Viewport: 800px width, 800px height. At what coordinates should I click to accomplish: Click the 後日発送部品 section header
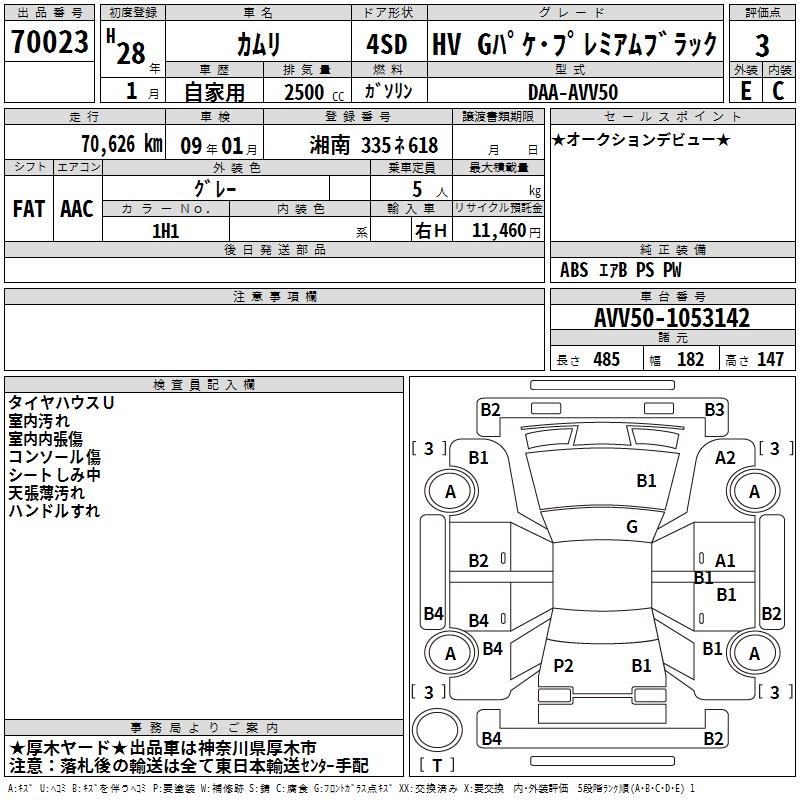point(274,249)
